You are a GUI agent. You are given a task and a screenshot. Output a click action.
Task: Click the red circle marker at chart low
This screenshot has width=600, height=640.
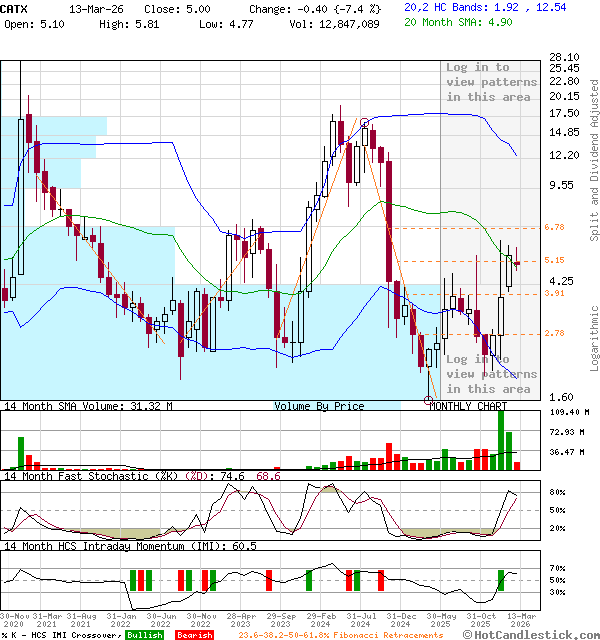tap(430, 400)
